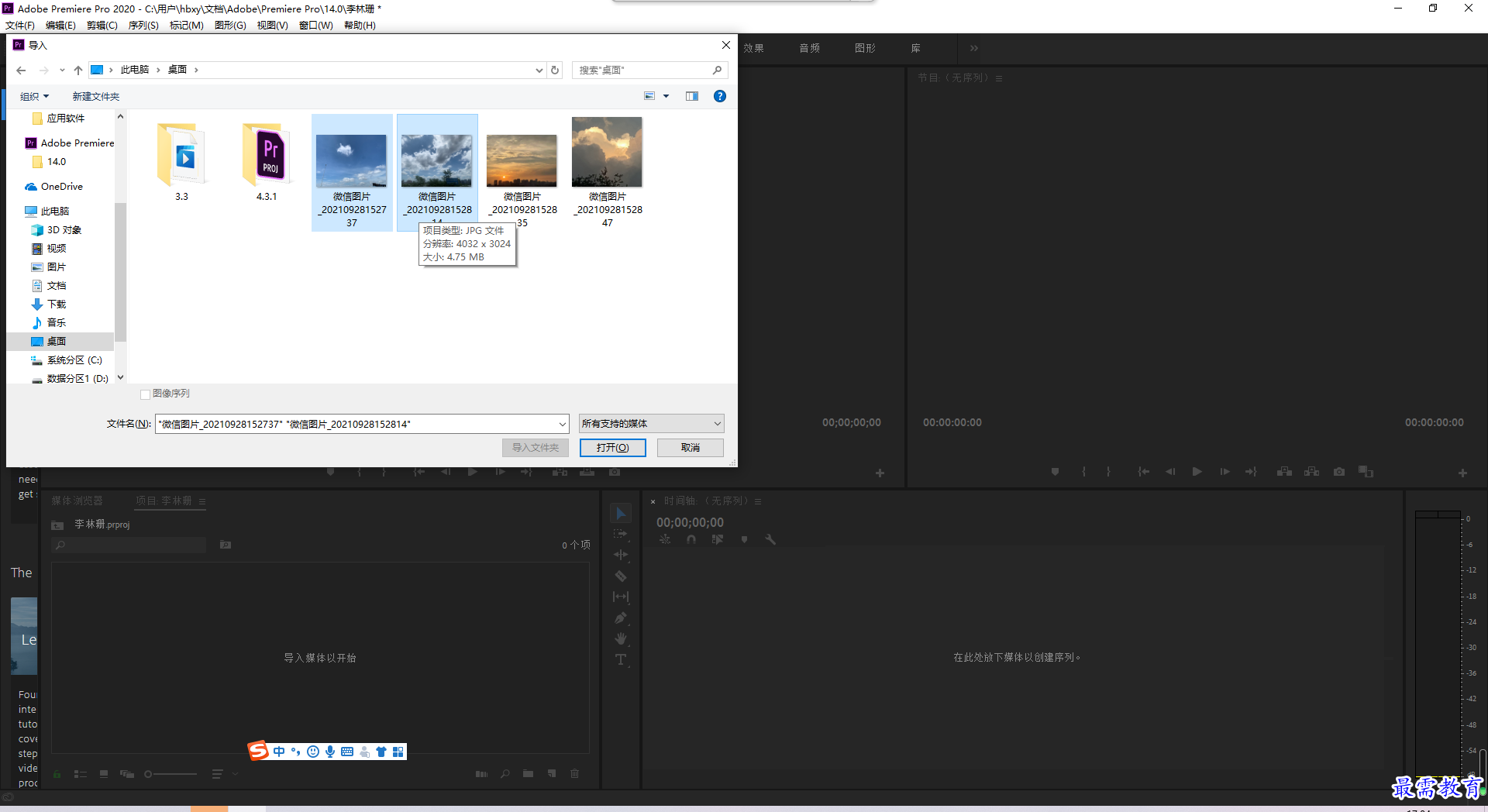Switch to 音频 workspace tab
Viewport: 1488px width, 812px height.
pos(810,48)
